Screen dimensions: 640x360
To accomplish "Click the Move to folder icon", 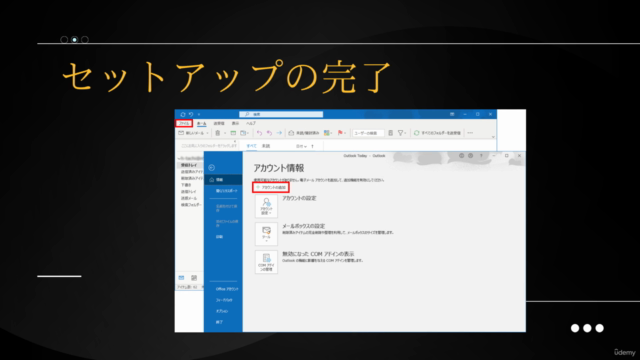I will point(244,133).
